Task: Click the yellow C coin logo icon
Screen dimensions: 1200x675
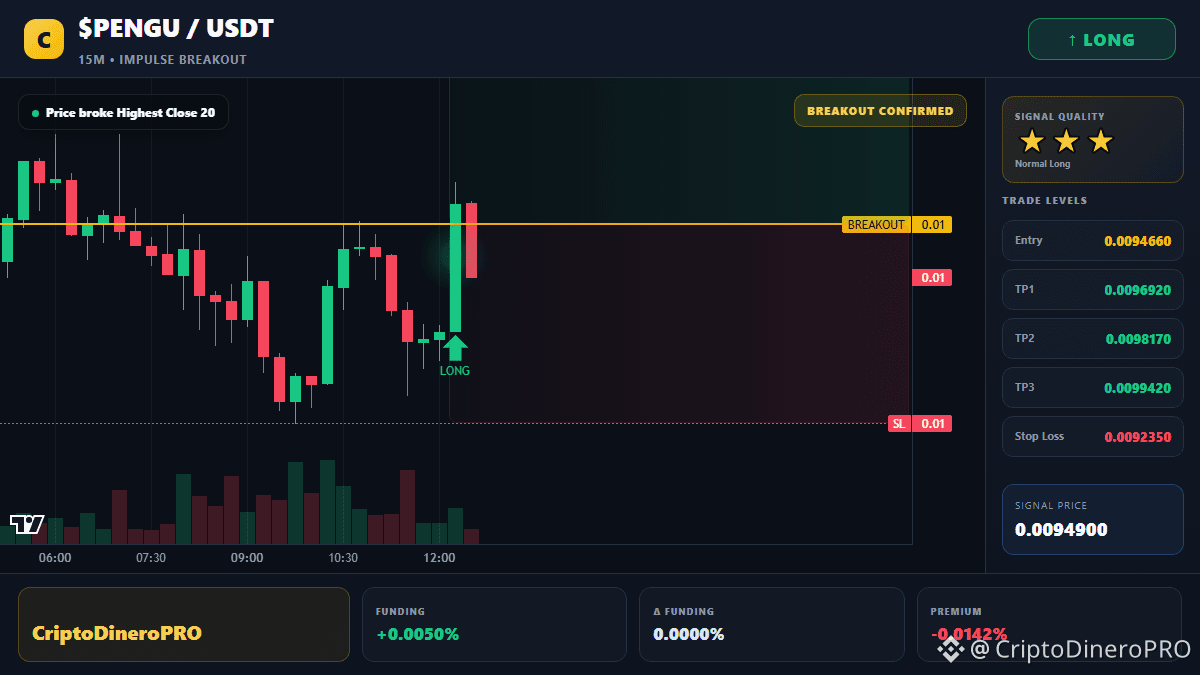Action: click(x=44, y=39)
